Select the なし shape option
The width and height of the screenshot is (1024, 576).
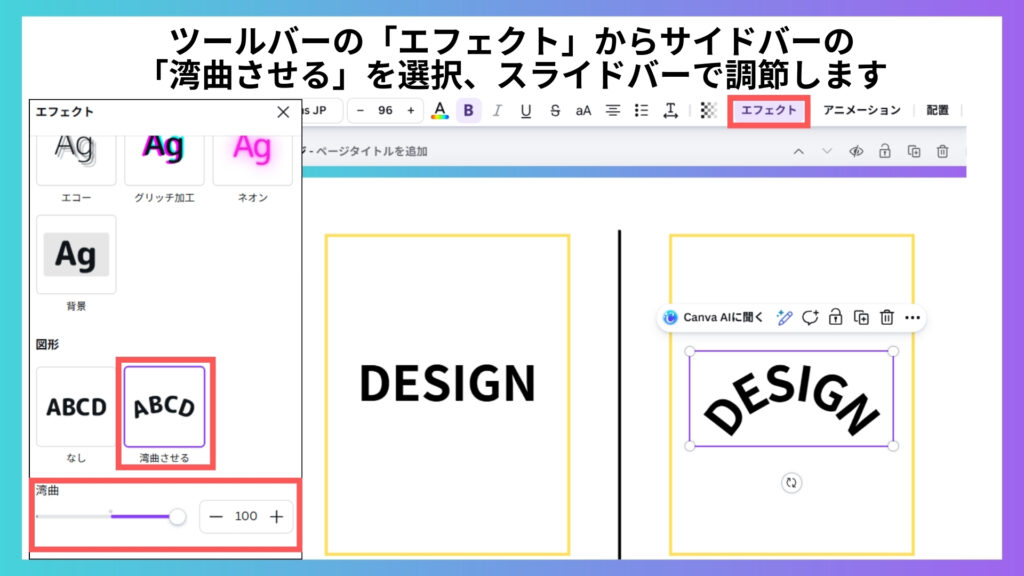[76, 407]
